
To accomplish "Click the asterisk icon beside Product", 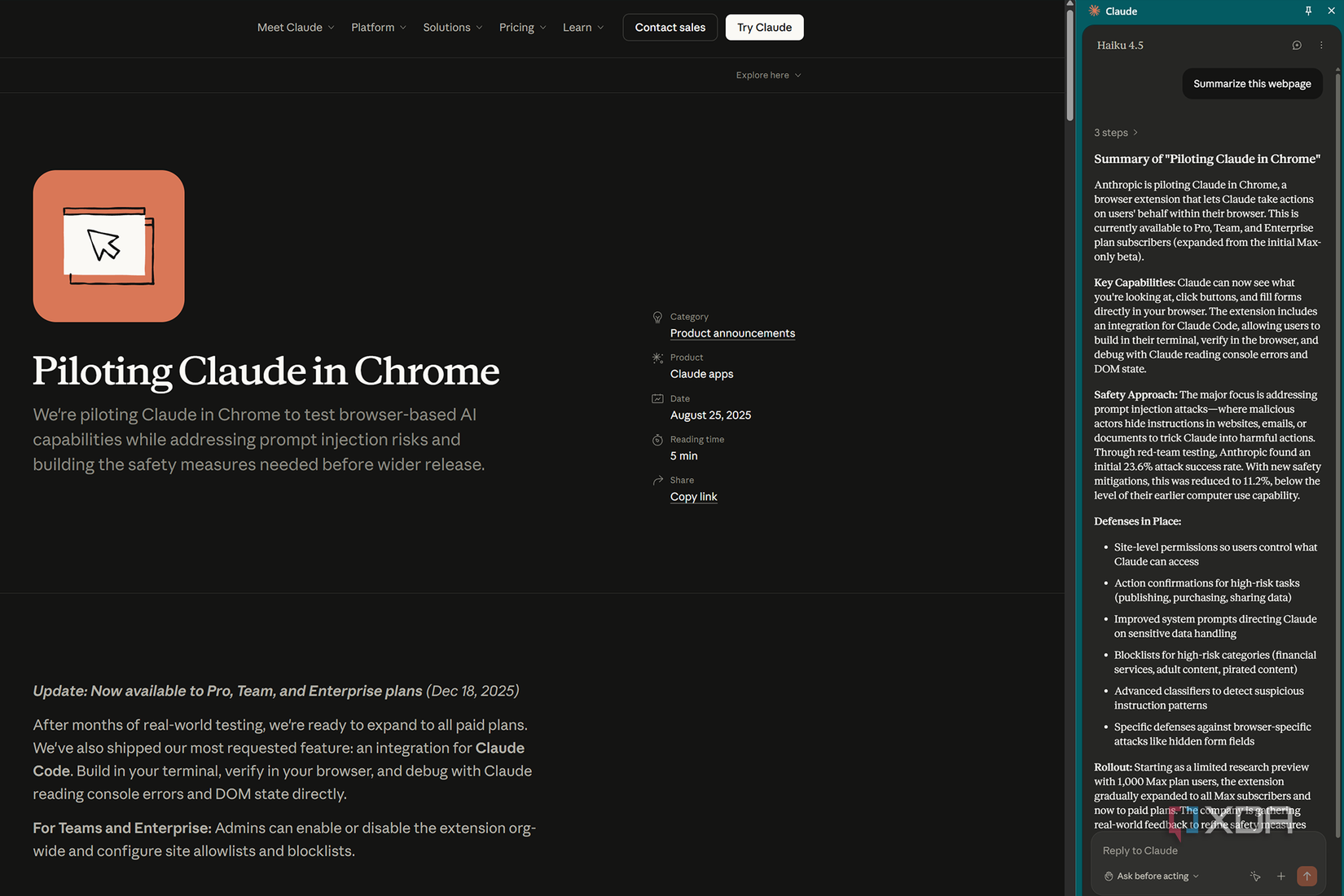I will coord(657,358).
